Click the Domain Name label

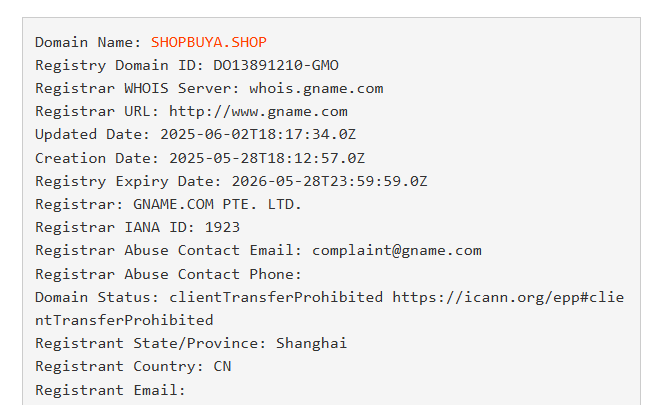pos(88,42)
